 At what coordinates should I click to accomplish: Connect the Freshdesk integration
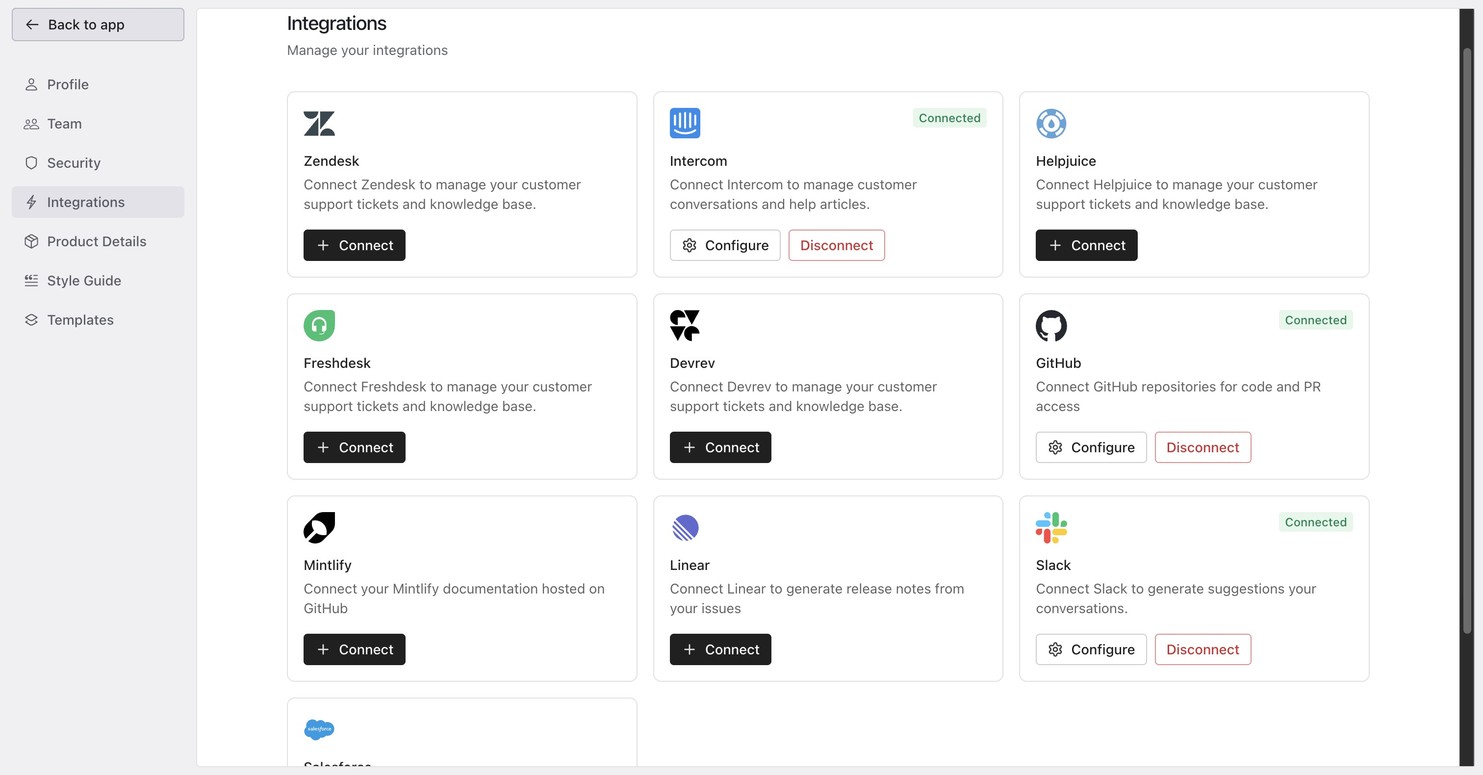[354, 447]
